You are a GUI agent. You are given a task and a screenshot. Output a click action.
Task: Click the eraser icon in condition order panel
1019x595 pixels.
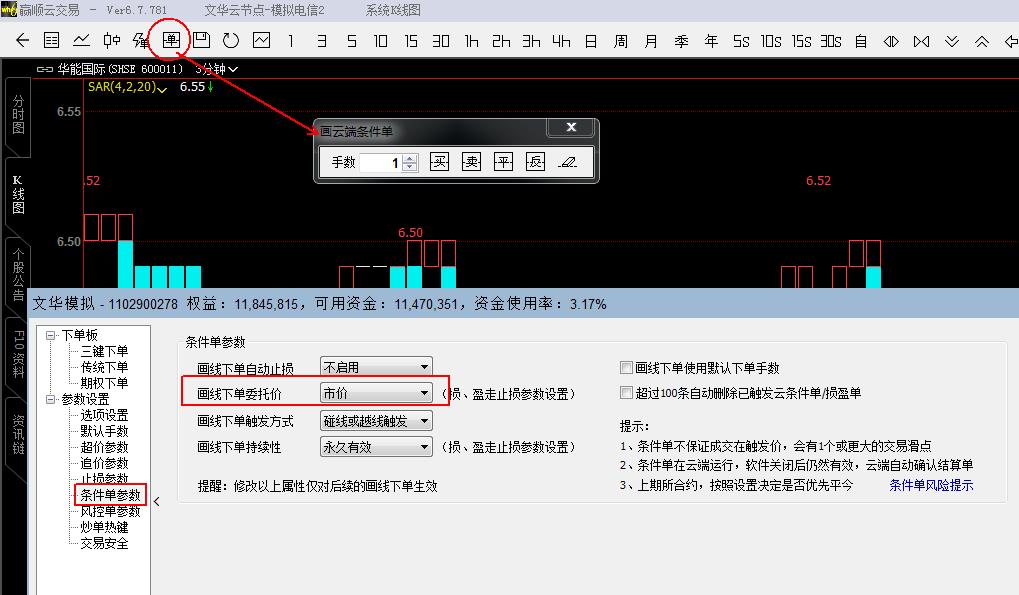tap(567, 162)
